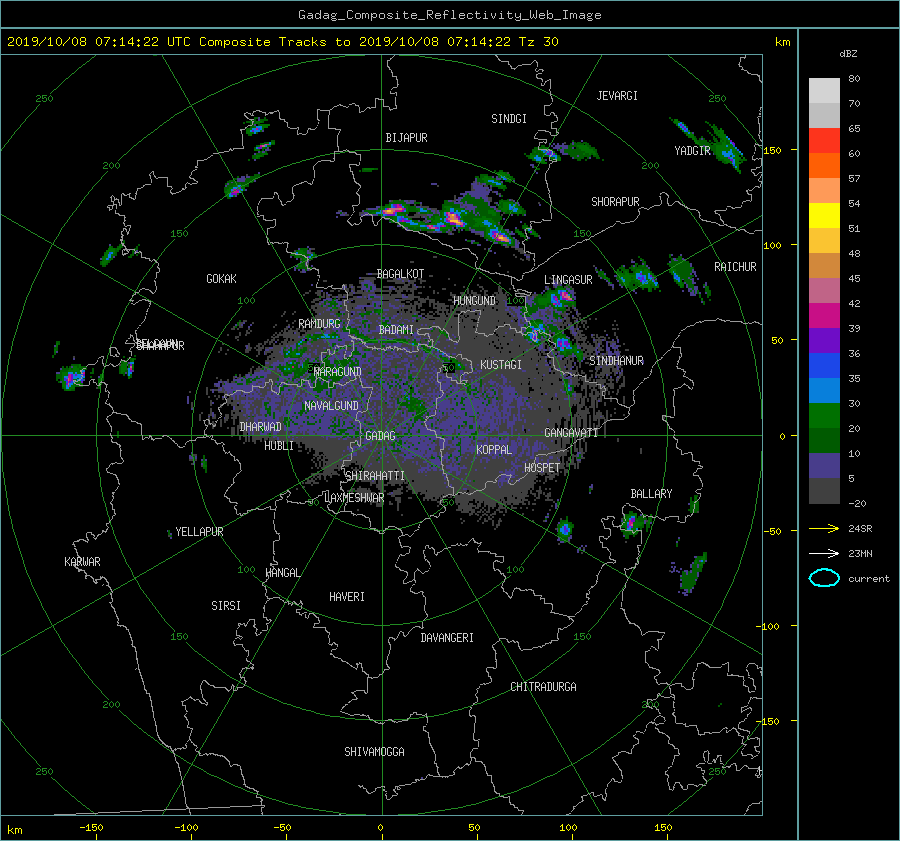
Task: Click the YADGIR city label
Action: click(692, 150)
